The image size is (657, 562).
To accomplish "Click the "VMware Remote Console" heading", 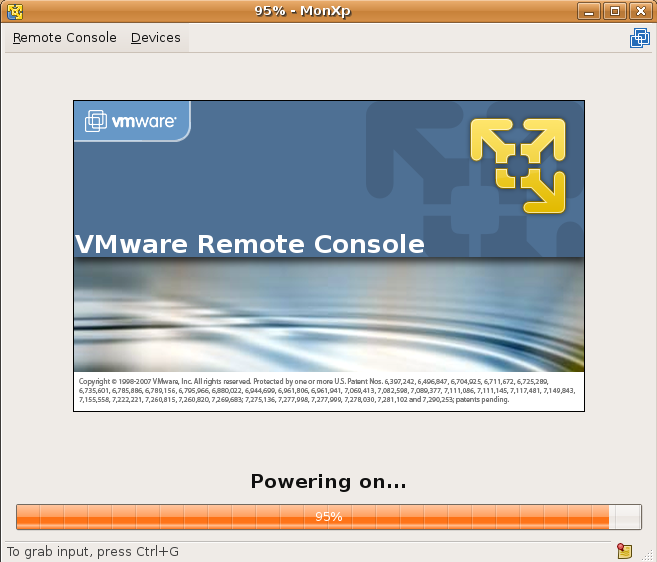I will click(x=250, y=244).
